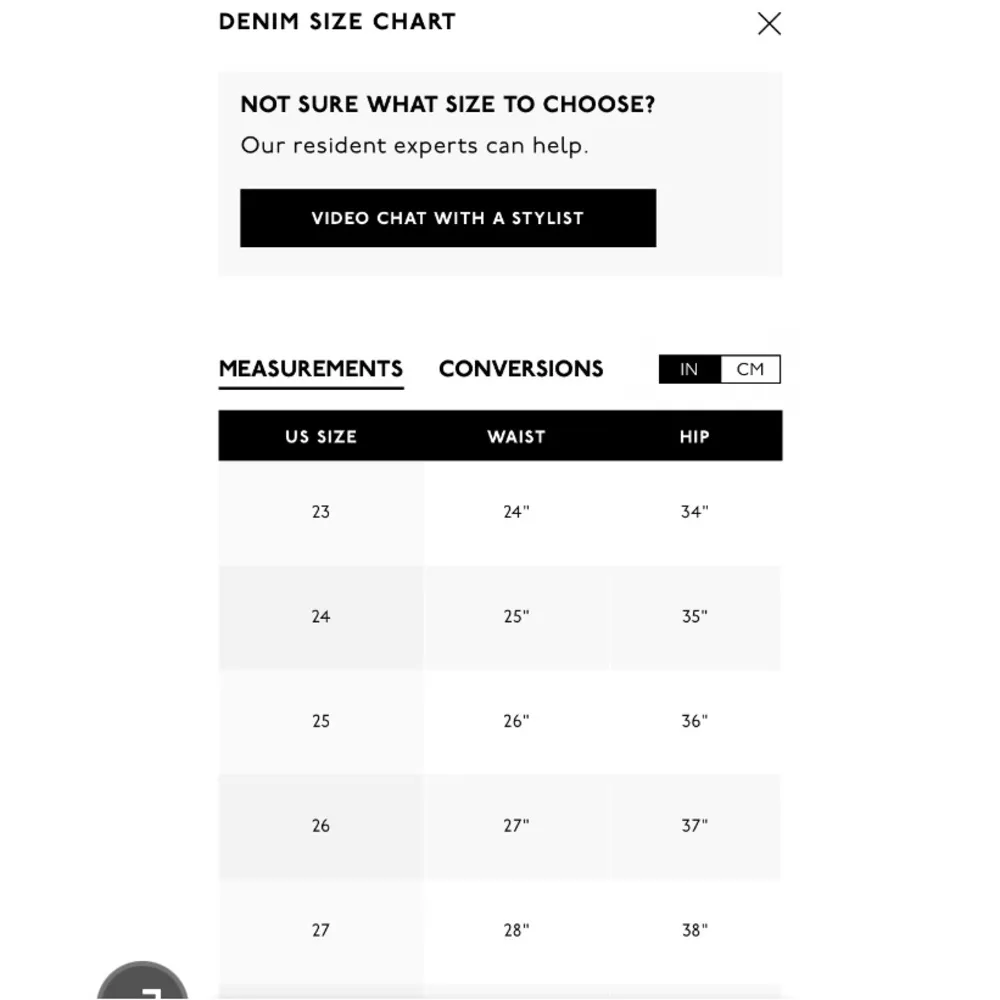Click the round gray floating icon
This screenshot has width=1000, height=1000.
pyautogui.click(x=142, y=982)
